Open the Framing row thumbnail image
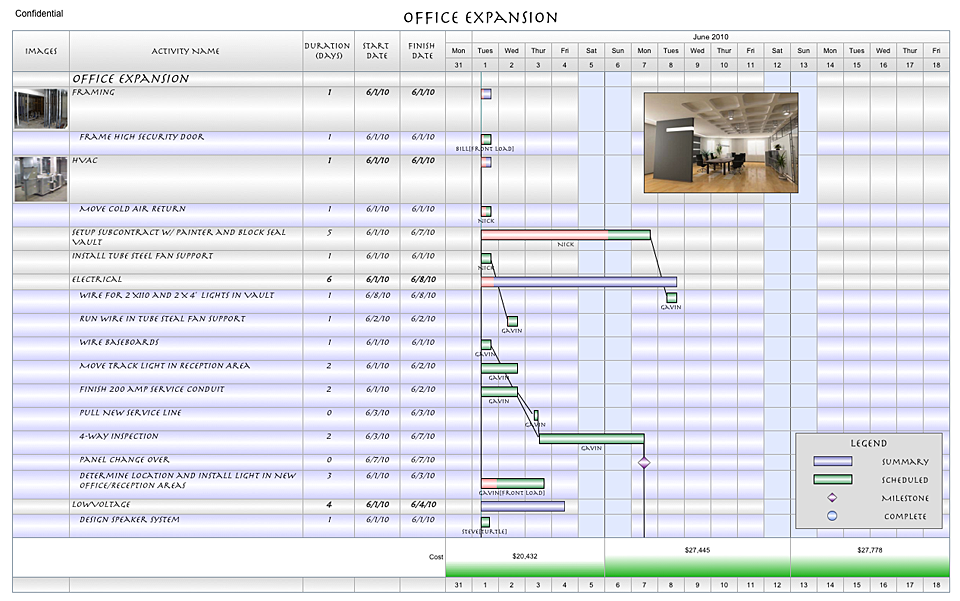 click(x=41, y=108)
